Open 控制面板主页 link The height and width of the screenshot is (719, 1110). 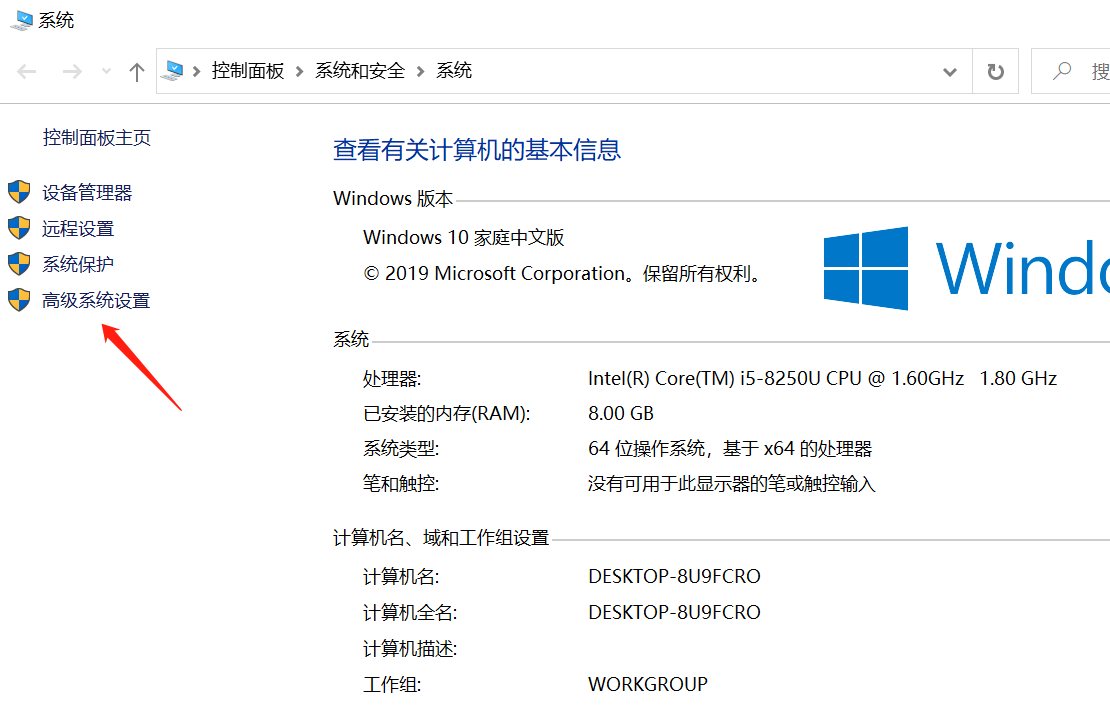point(97,137)
